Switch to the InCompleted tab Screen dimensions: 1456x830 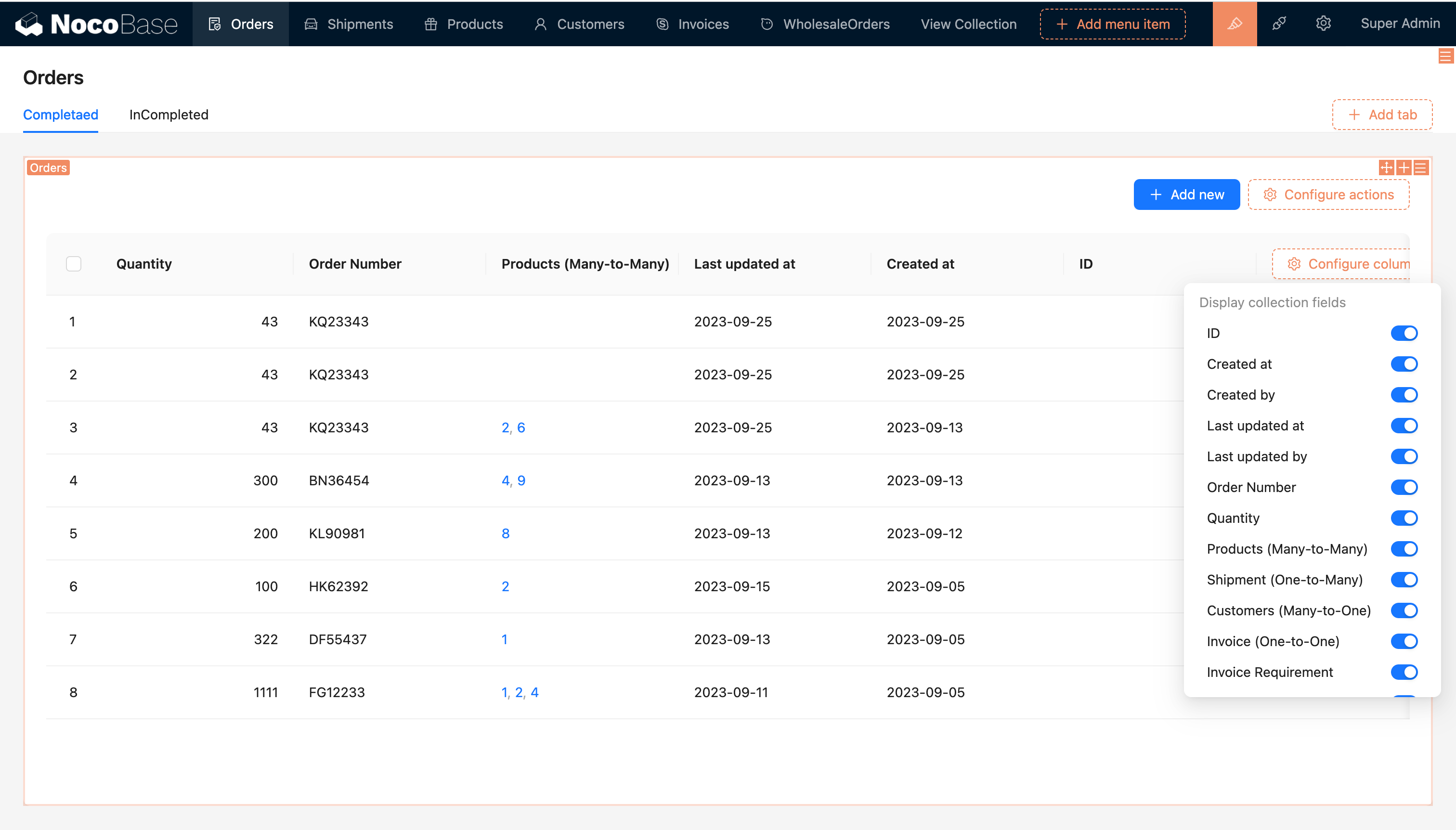point(169,115)
